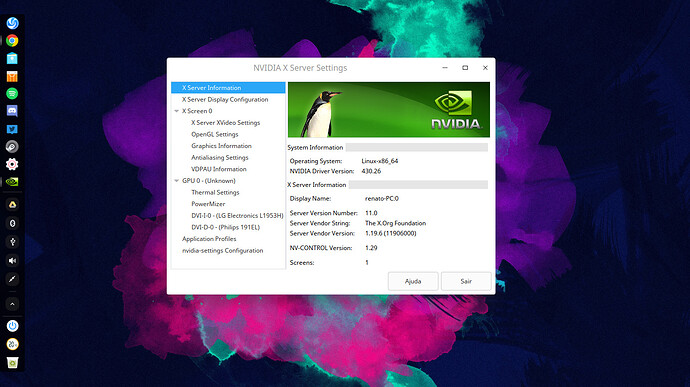Launch Steam from the dock

(x=12, y=147)
